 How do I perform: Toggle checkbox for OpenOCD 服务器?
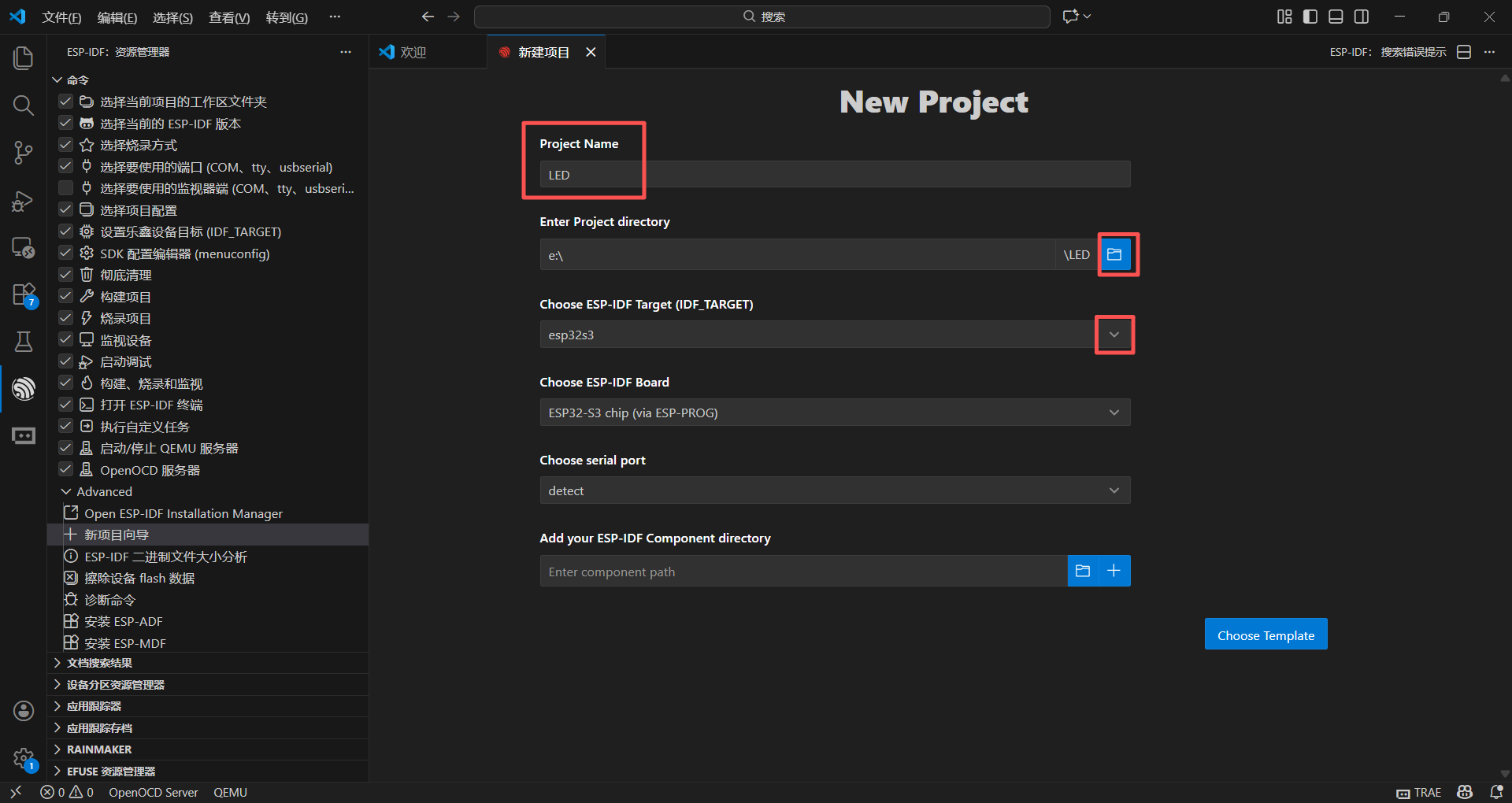pos(66,470)
